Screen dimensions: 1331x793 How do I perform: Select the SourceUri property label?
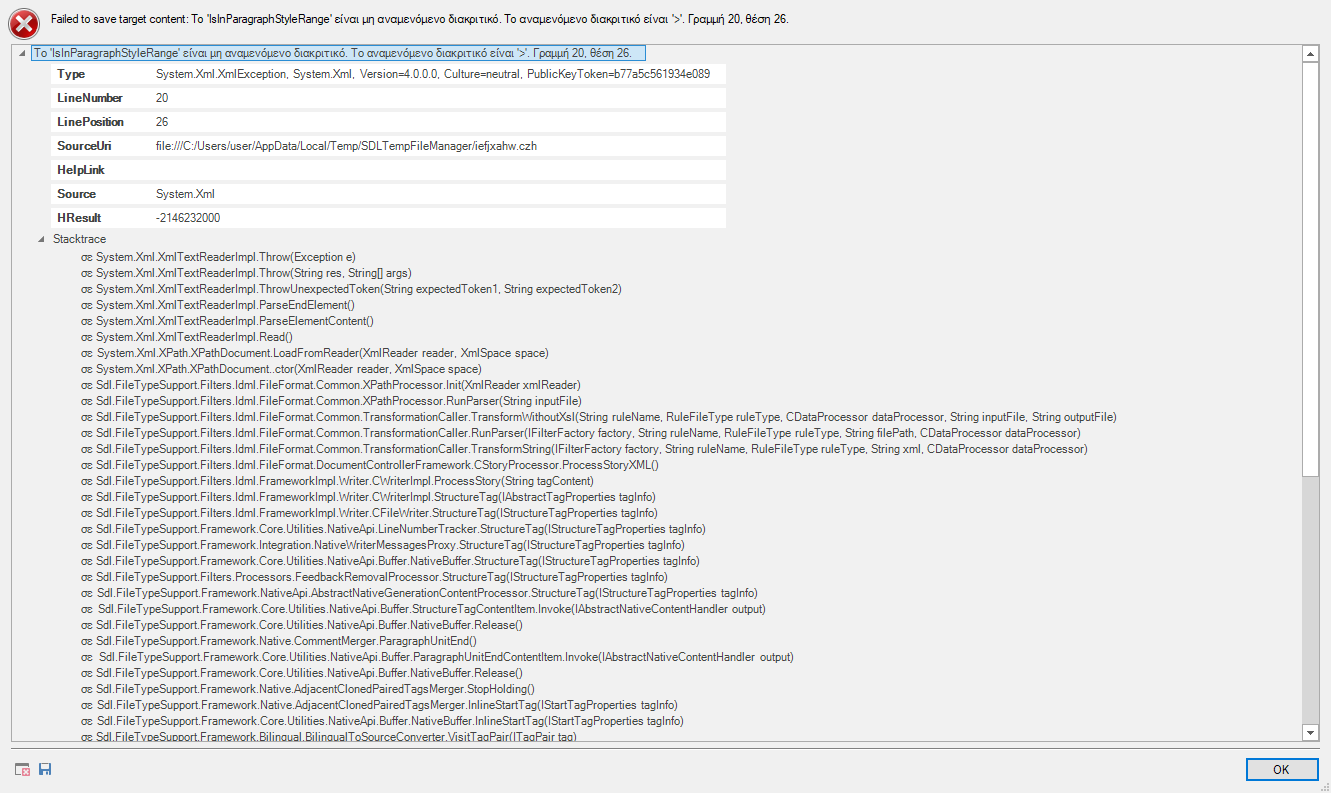(84, 146)
